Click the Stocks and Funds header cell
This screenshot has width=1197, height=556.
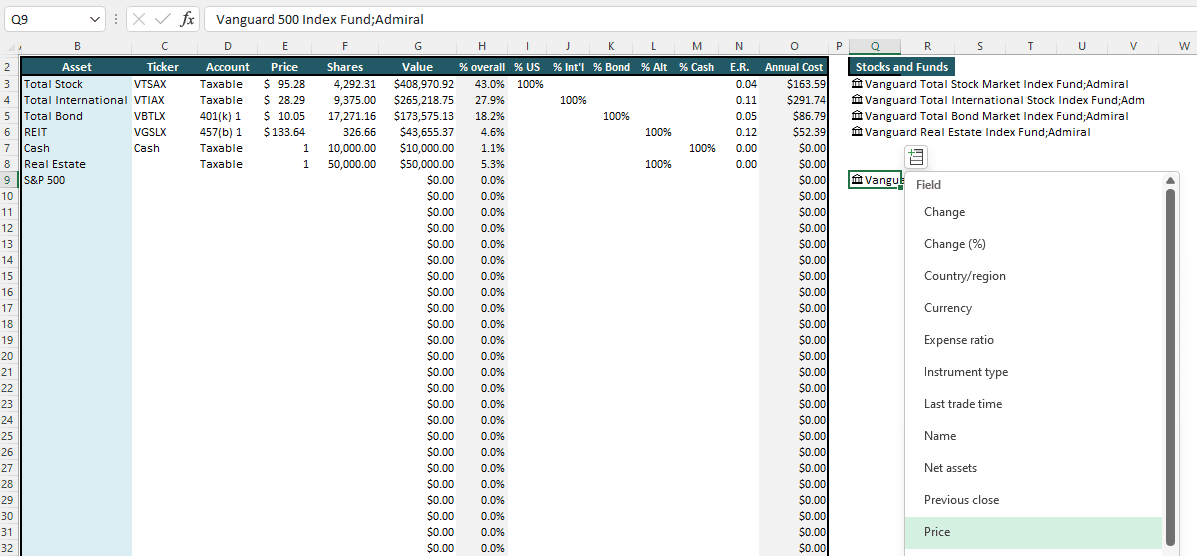coord(902,67)
